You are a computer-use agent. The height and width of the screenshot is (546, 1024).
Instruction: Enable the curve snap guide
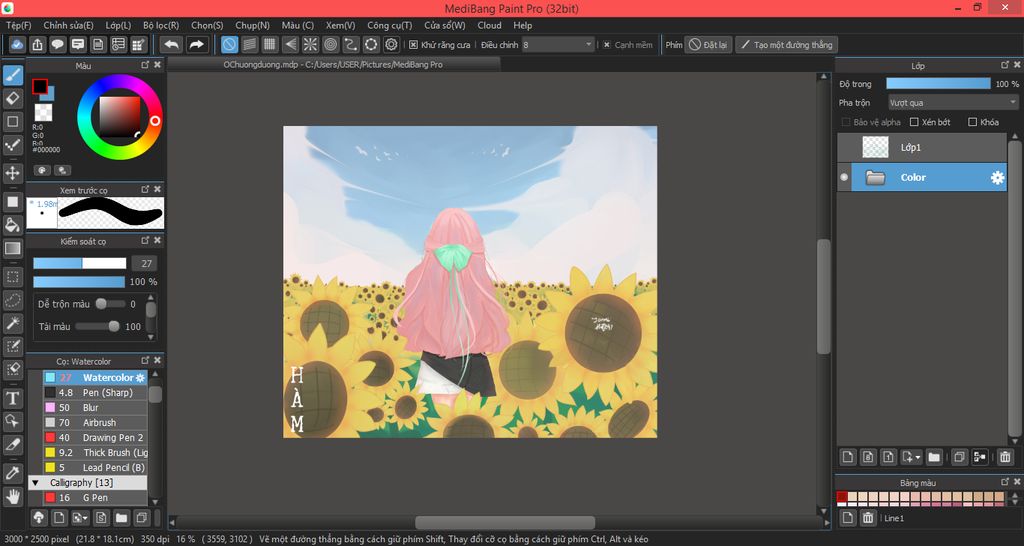(351, 44)
